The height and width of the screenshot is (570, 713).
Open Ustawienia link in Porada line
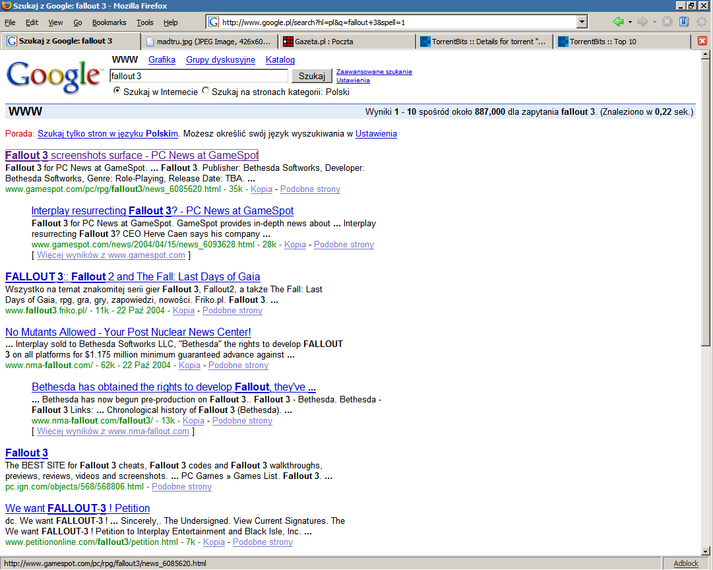376,134
